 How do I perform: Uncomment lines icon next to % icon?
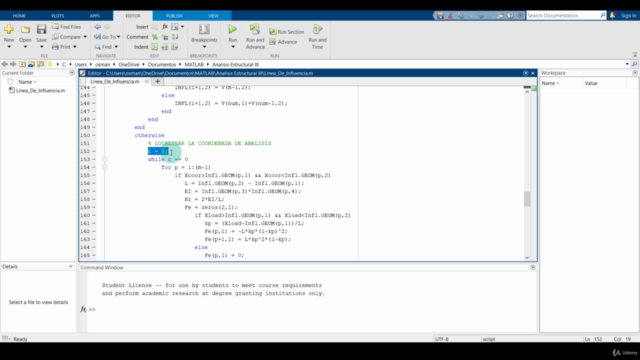[165, 37]
